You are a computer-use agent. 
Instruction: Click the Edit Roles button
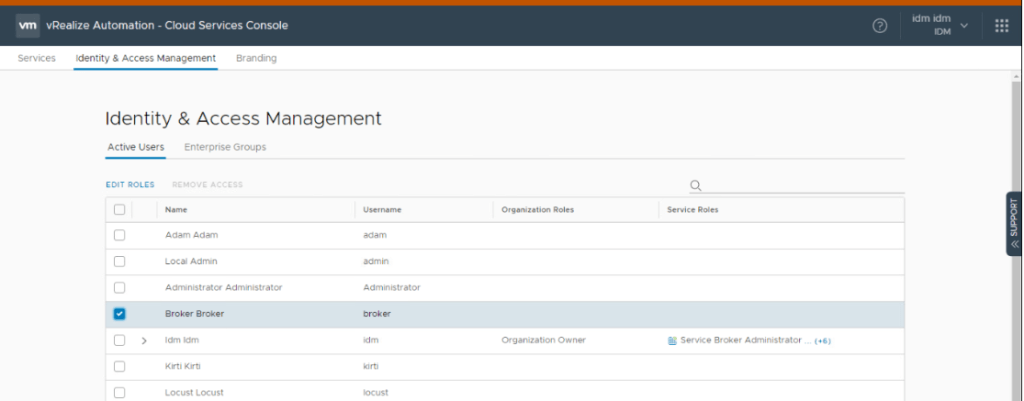tap(130, 185)
